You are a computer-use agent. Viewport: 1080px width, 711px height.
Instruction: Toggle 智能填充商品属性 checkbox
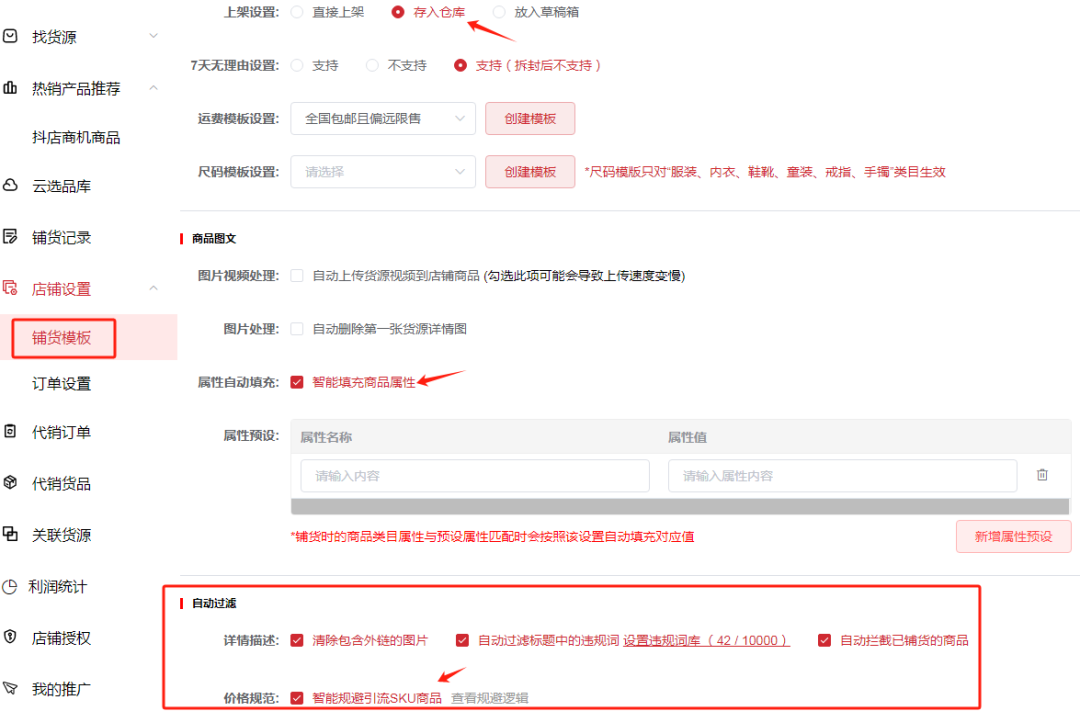(297, 382)
